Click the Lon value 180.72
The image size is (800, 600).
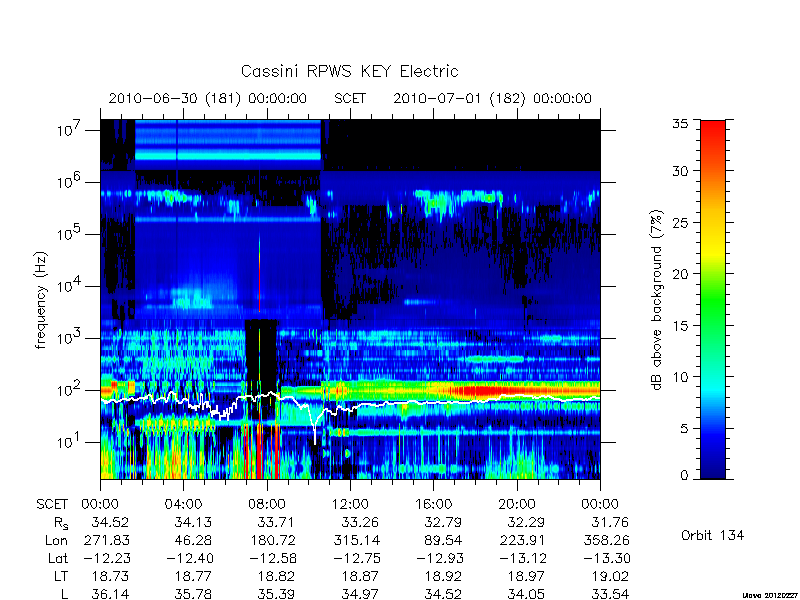[x=272, y=540]
